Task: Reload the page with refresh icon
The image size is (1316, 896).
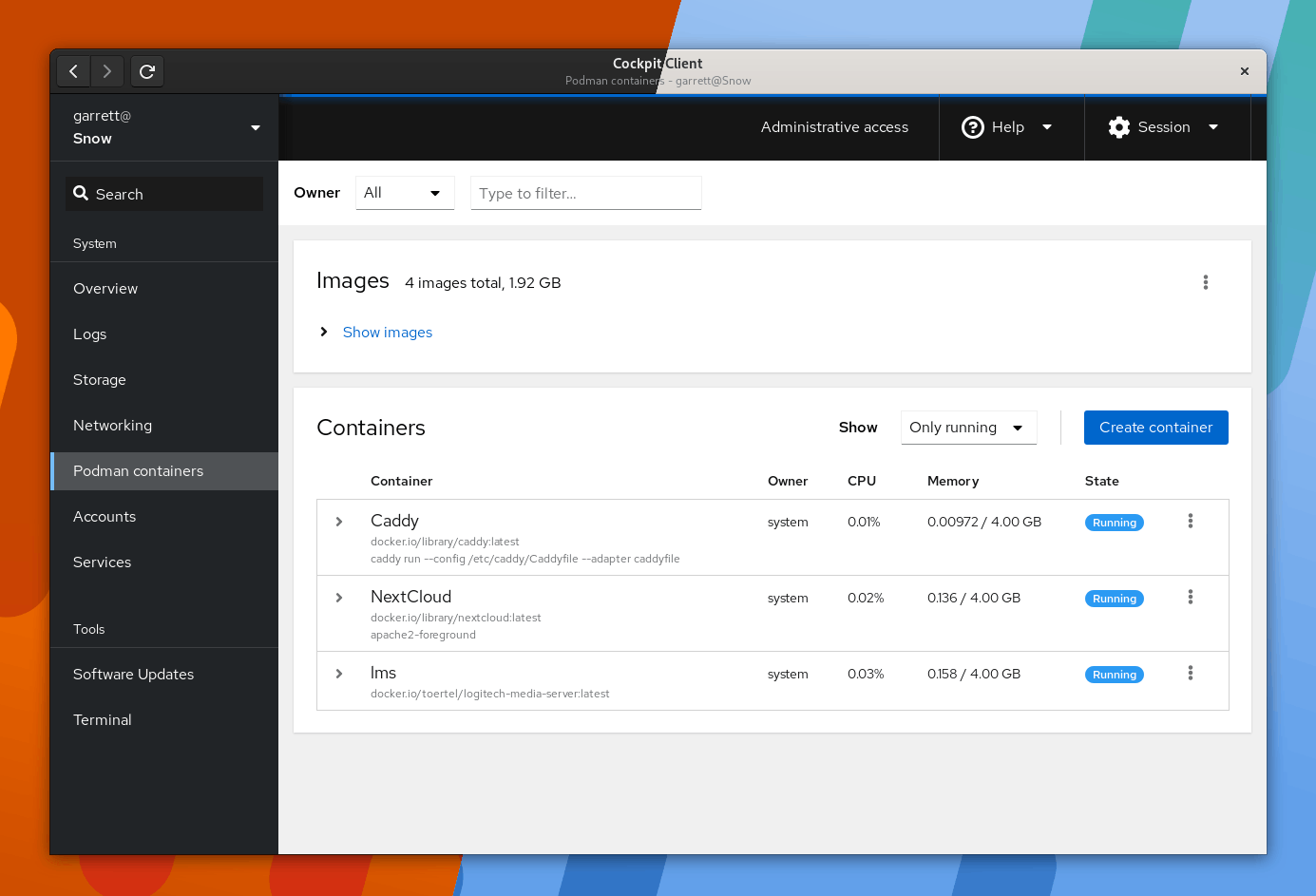Action: [147, 71]
